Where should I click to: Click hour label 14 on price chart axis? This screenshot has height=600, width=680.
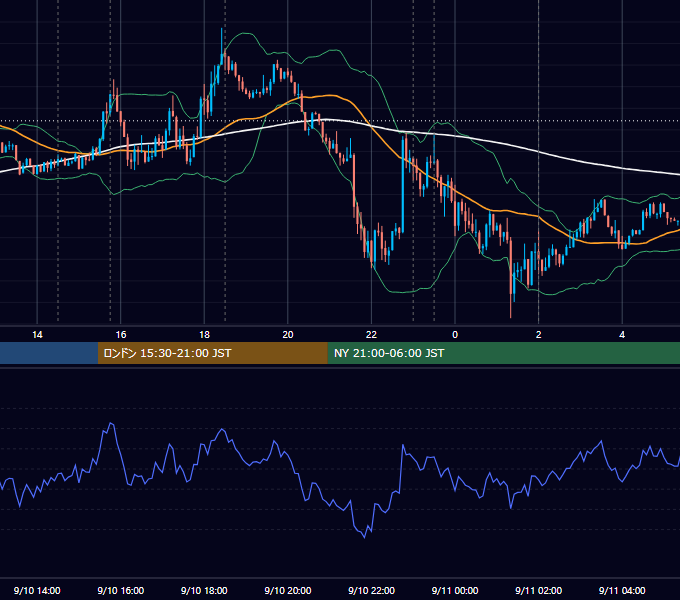click(x=37, y=335)
